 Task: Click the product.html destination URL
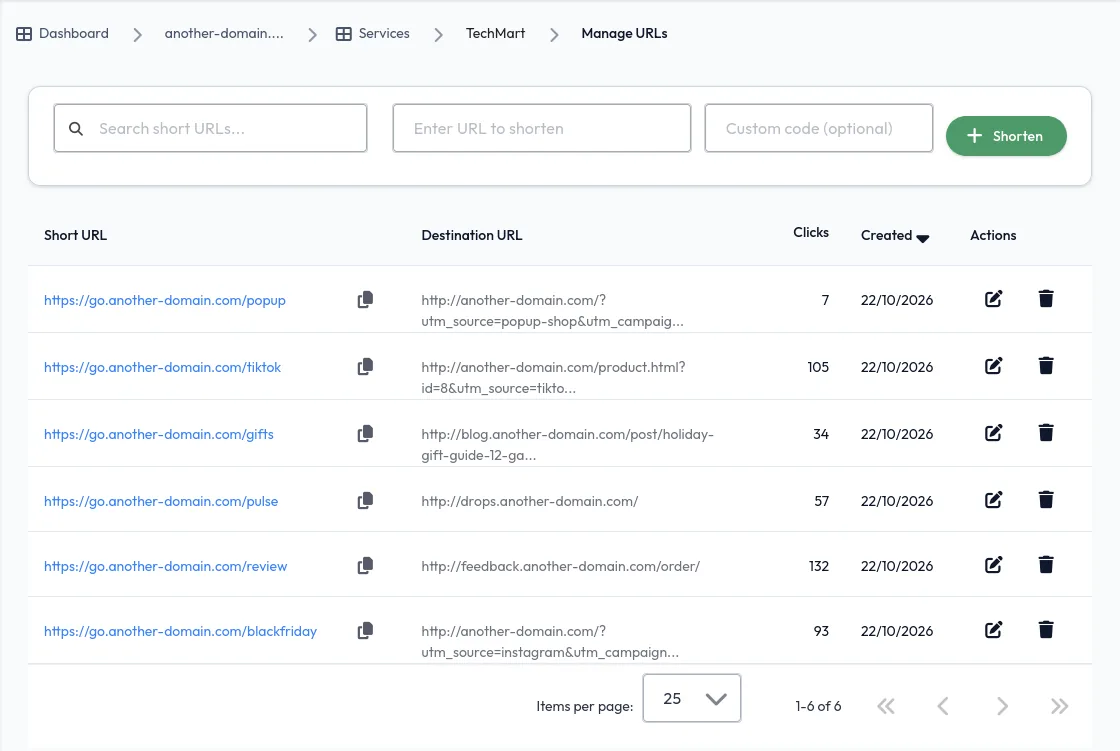click(553, 377)
